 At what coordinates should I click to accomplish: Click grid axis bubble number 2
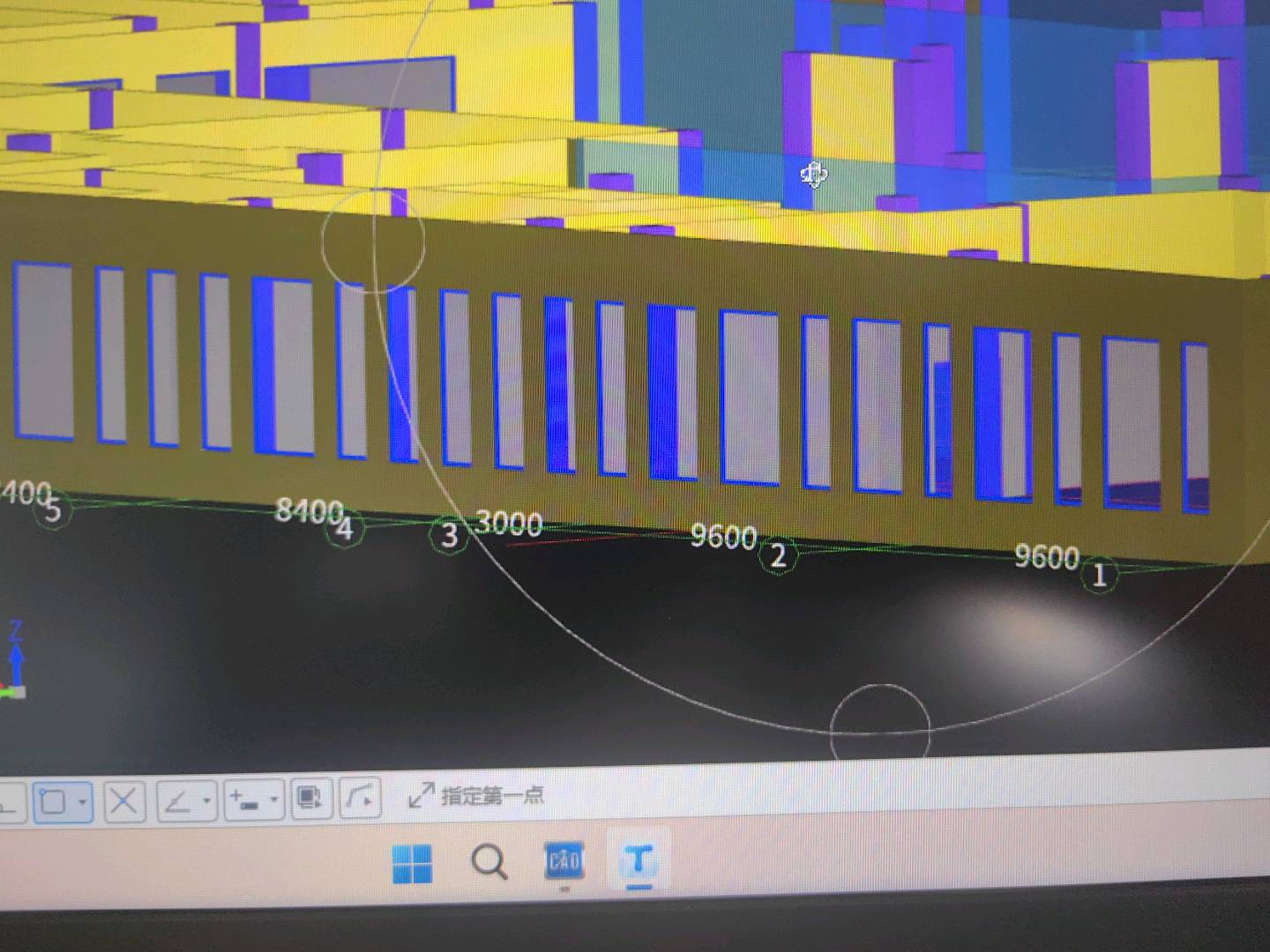[778, 556]
